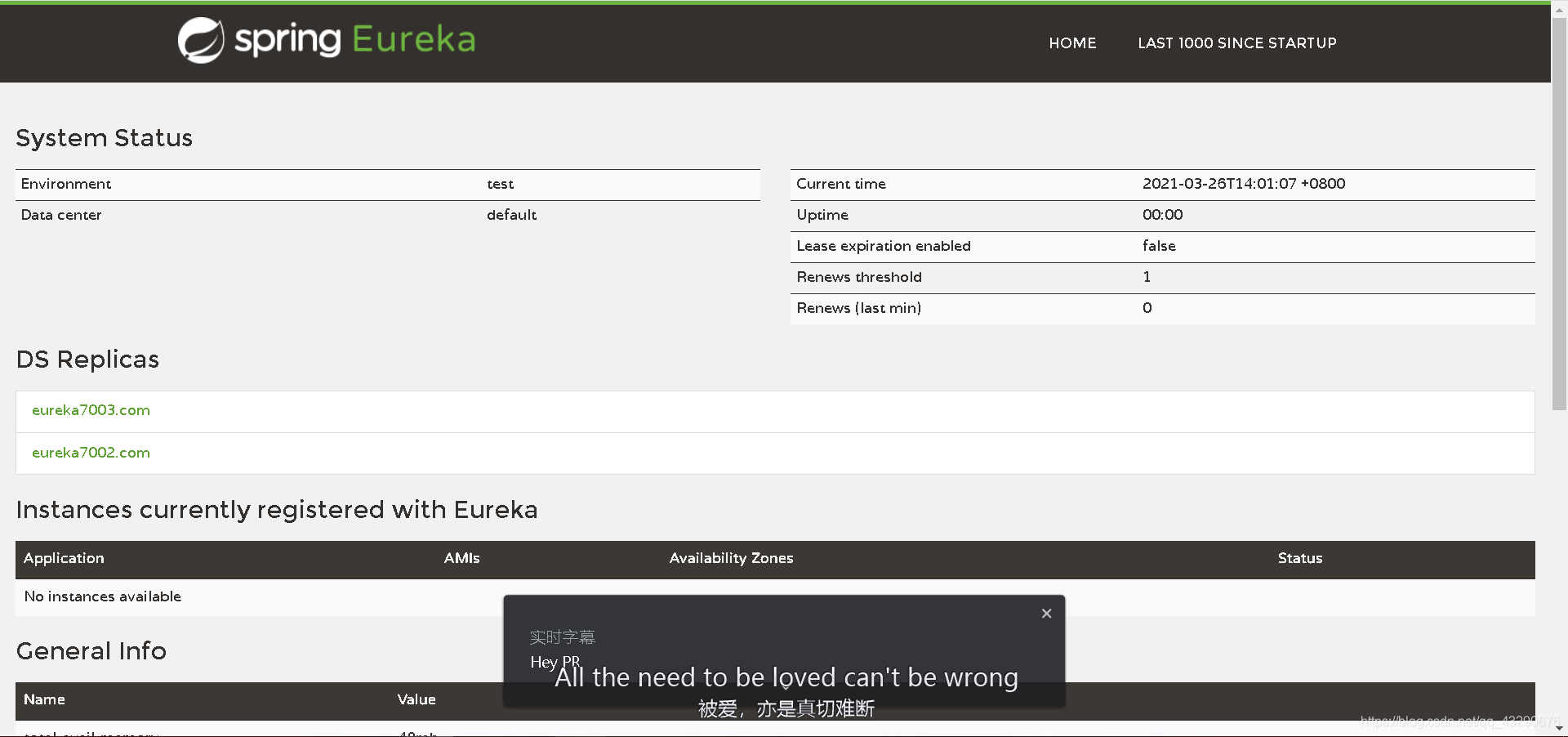
Task: Click the Spring Eureka logo
Action: tap(327, 40)
